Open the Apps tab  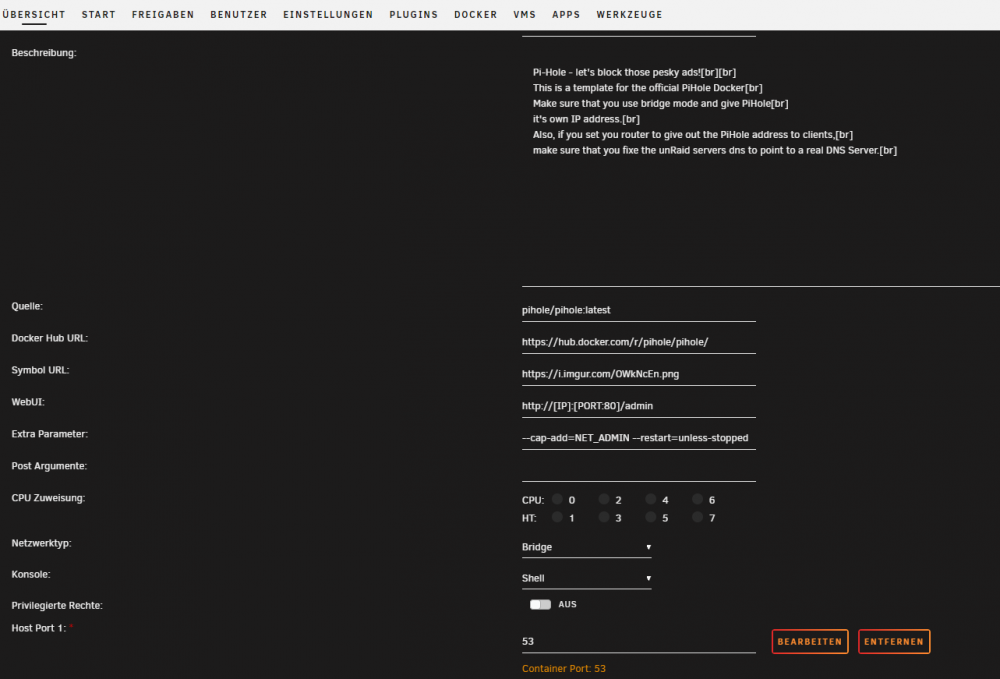pyautogui.click(x=566, y=14)
